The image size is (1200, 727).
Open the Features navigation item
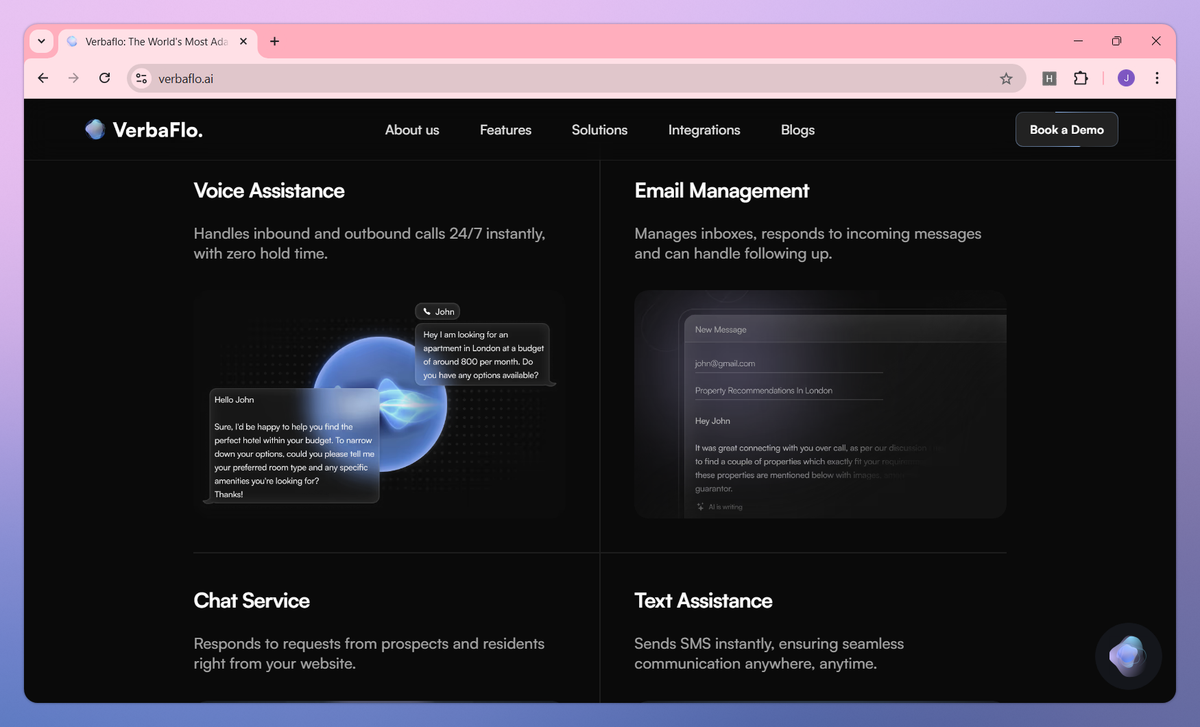[x=505, y=130]
